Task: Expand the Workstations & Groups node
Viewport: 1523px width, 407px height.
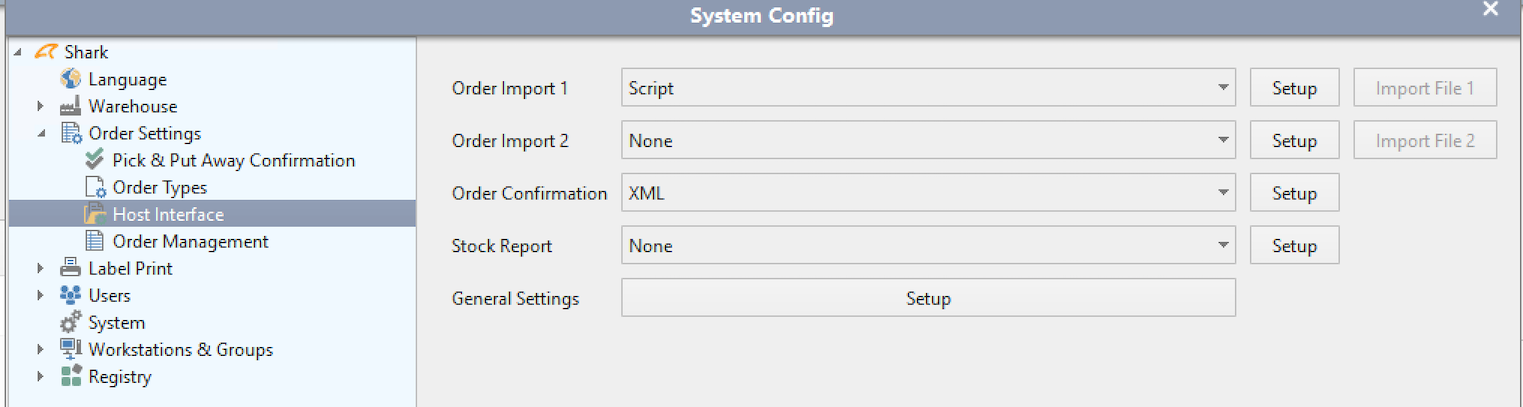Action: [x=40, y=350]
